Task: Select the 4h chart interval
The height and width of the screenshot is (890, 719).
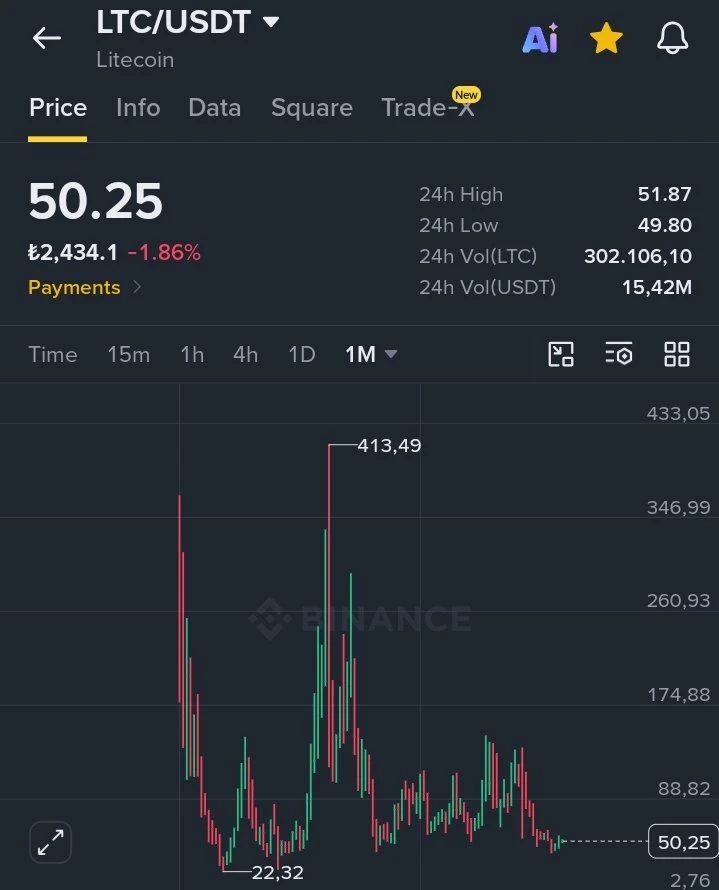Action: pos(245,355)
